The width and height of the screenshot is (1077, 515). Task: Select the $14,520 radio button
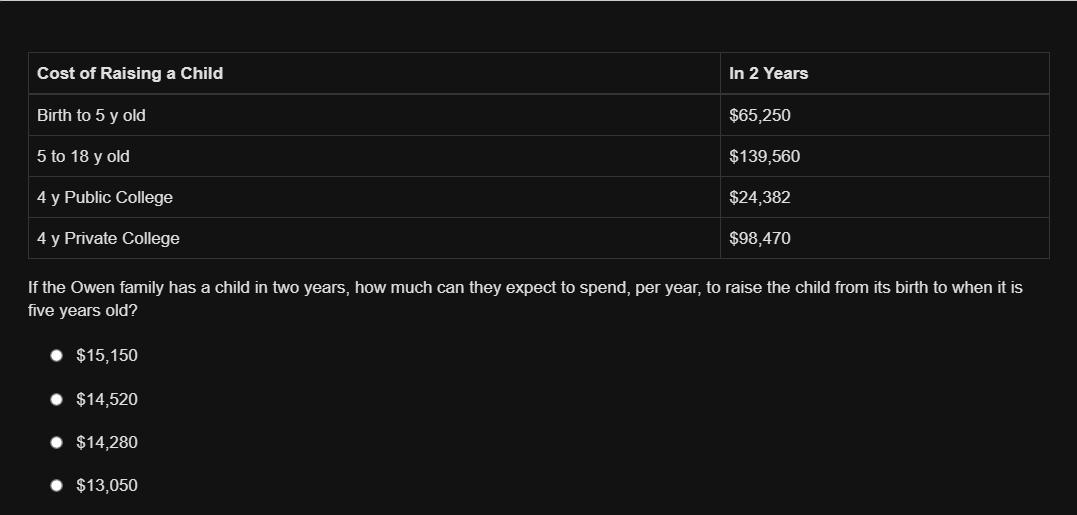(56, 400)
